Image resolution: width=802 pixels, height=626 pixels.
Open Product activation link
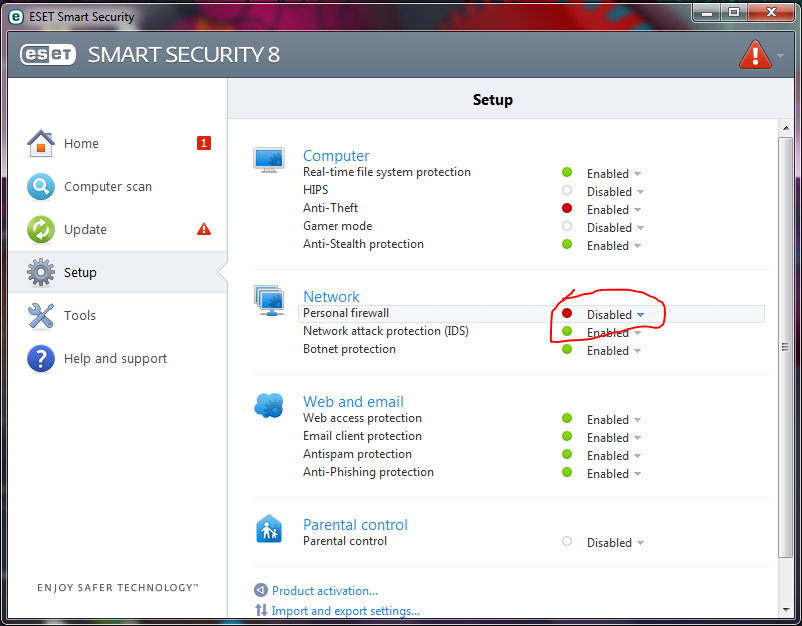click(325, 591)
